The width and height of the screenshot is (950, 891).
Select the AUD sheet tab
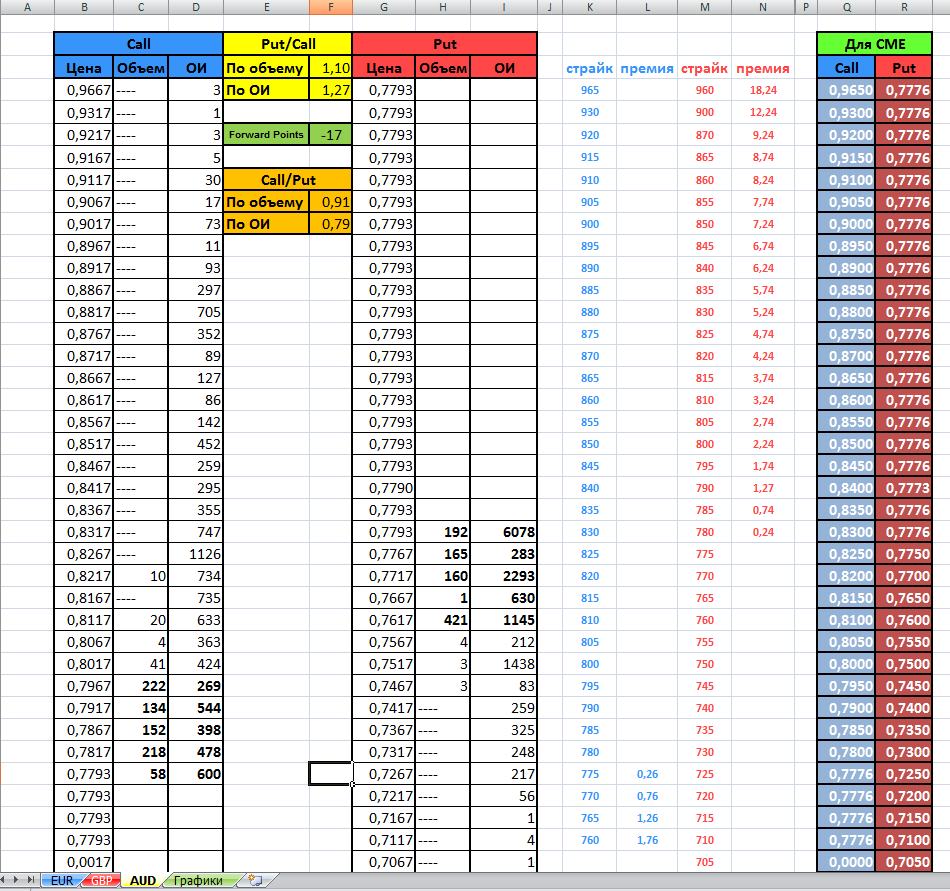click(x=142, y=880)
